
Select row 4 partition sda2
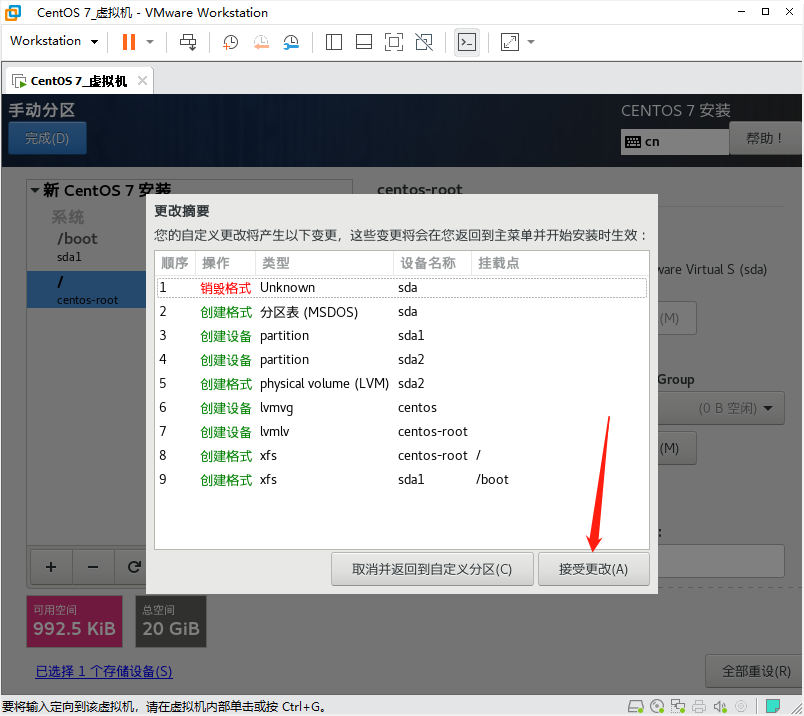[401, 360]
